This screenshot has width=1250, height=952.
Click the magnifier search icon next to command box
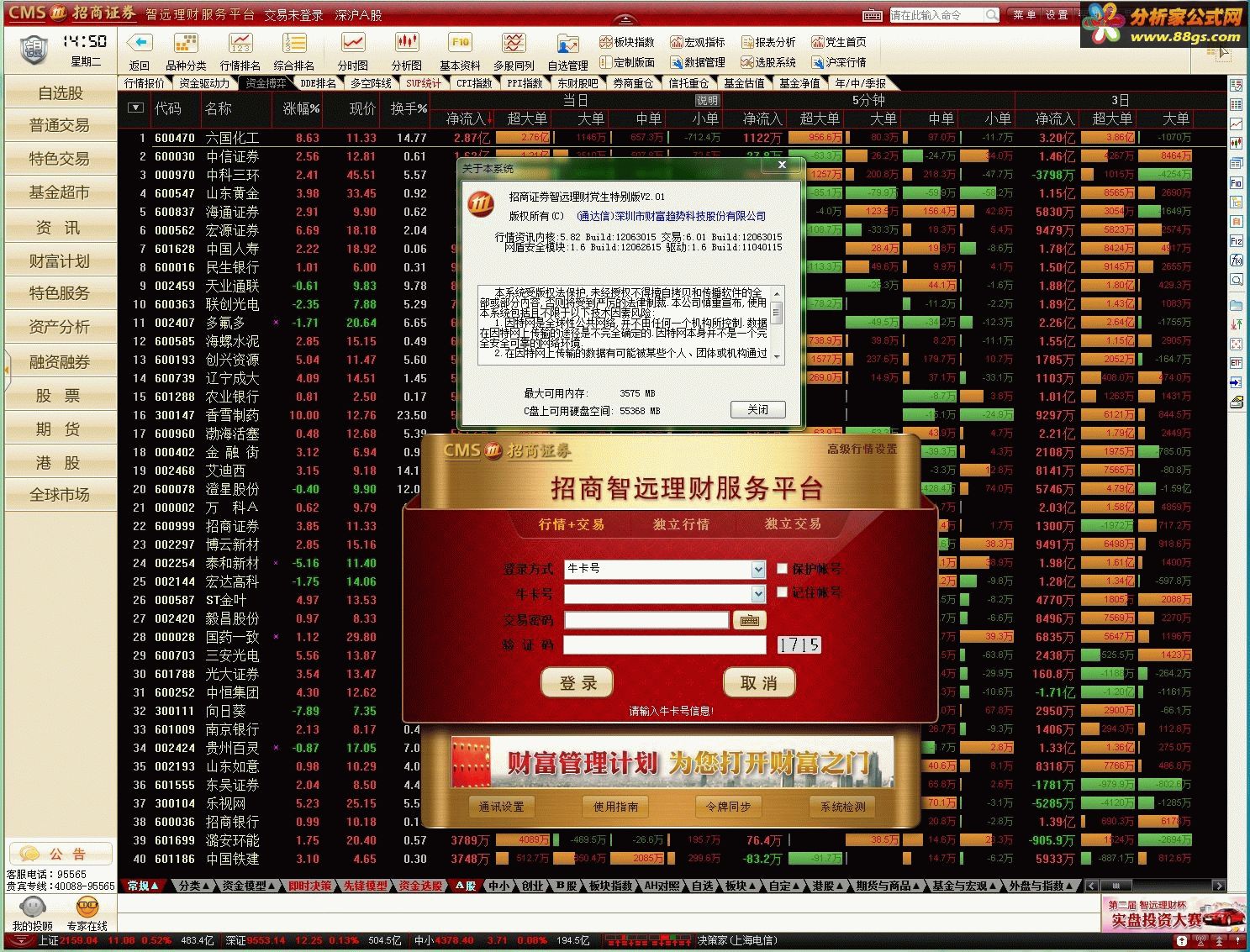coord(992,15)
